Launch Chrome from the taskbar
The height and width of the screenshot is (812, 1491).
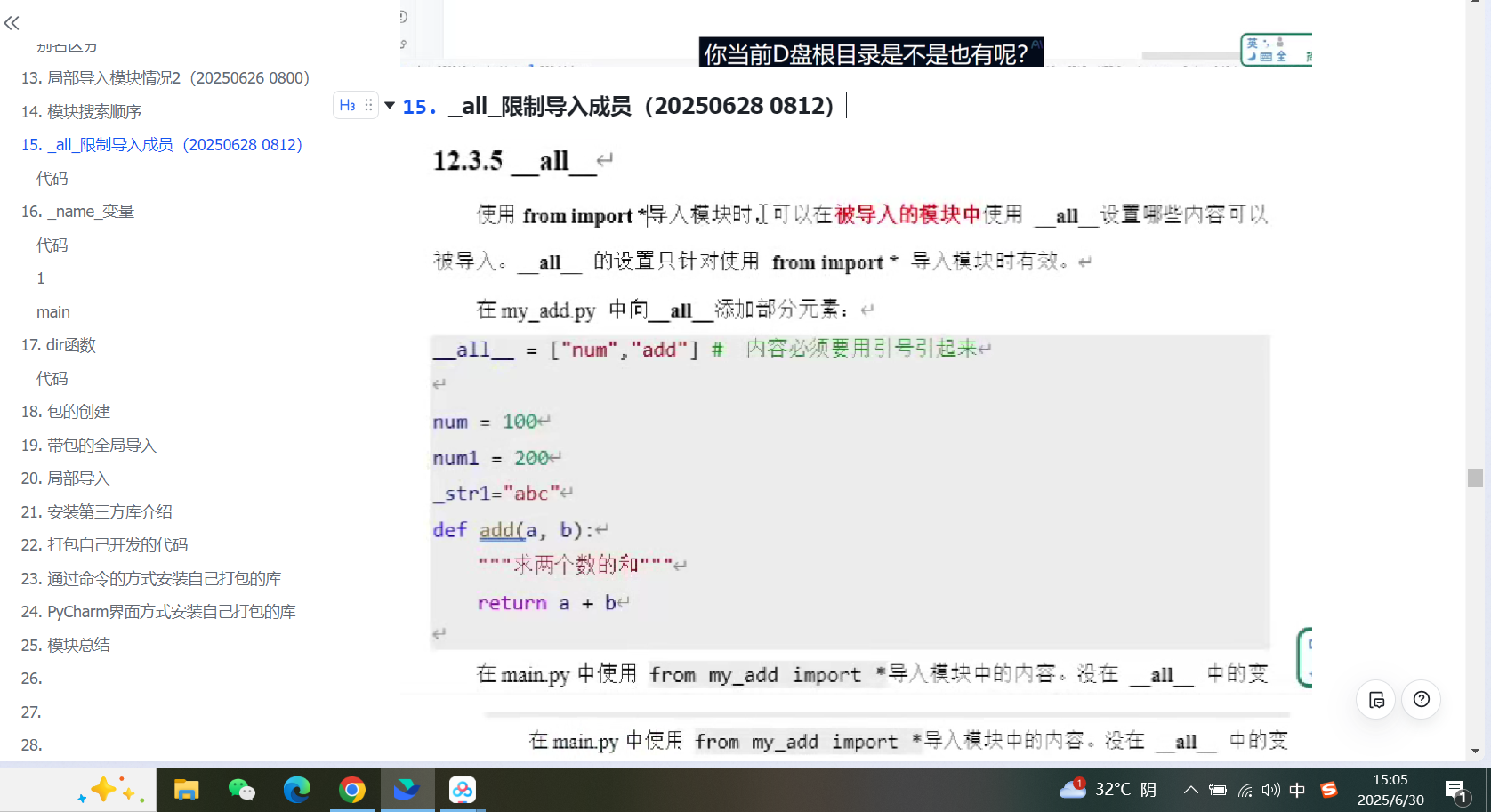coord(352,790)
